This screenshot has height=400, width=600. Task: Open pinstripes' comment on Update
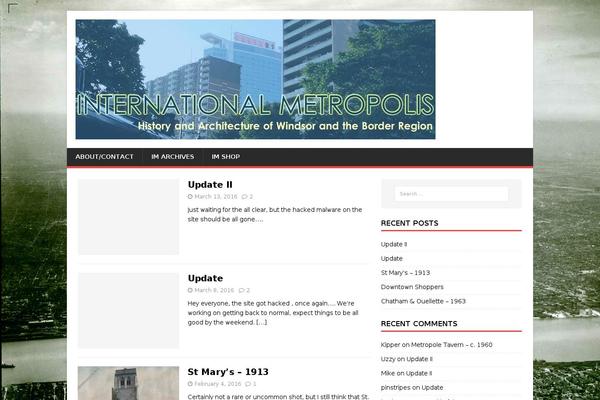[432, 387]
